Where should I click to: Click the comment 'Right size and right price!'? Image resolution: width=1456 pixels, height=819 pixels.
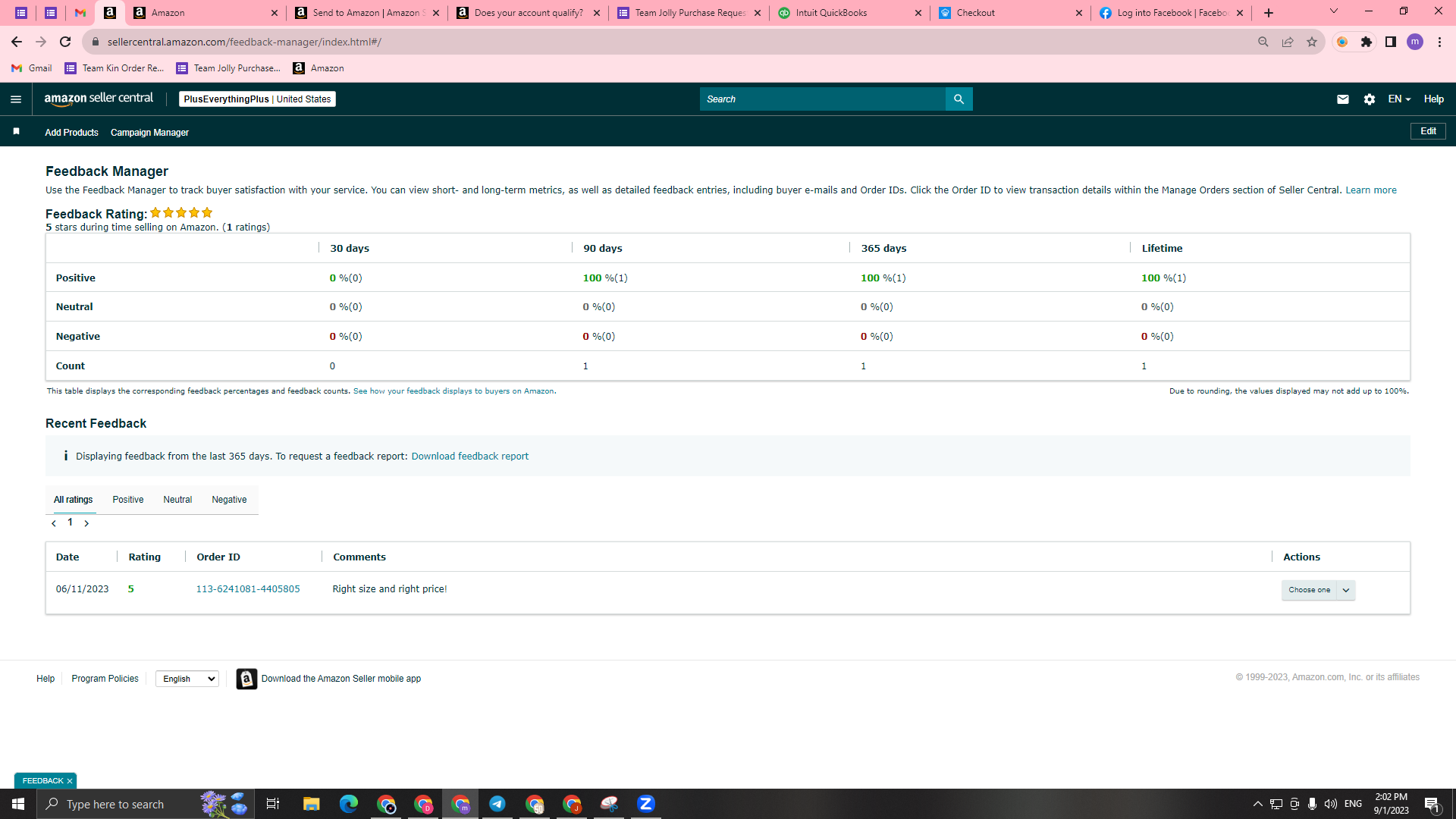coord(390,589)
